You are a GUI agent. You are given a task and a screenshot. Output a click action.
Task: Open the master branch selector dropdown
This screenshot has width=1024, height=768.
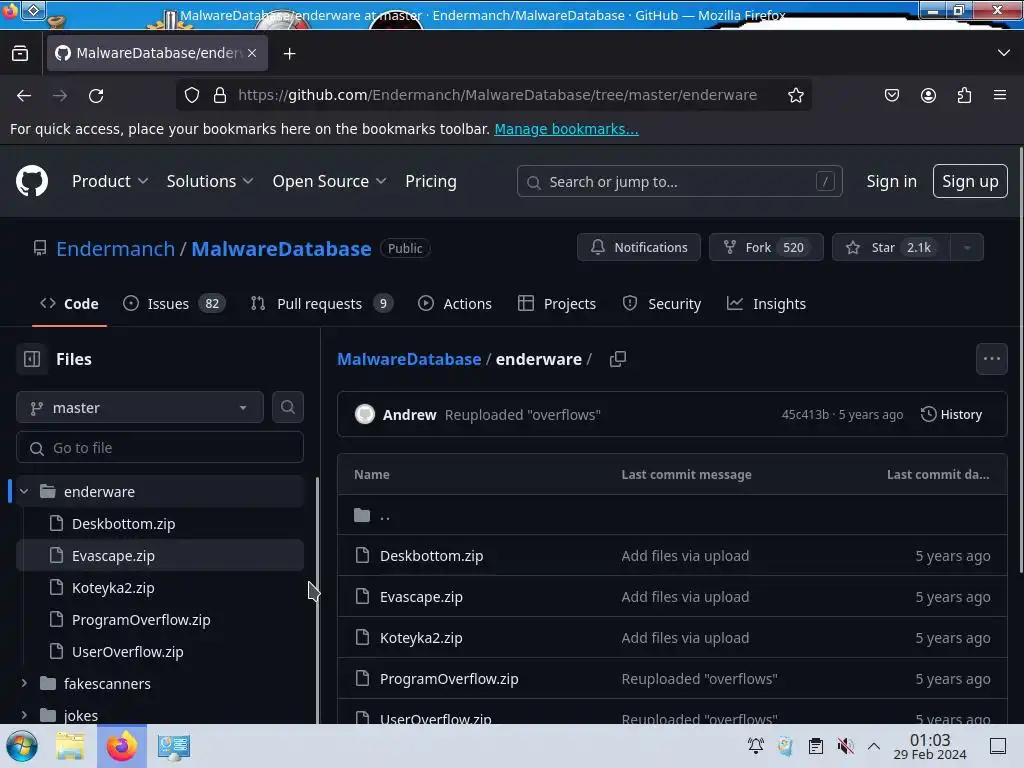pos(140,408)
